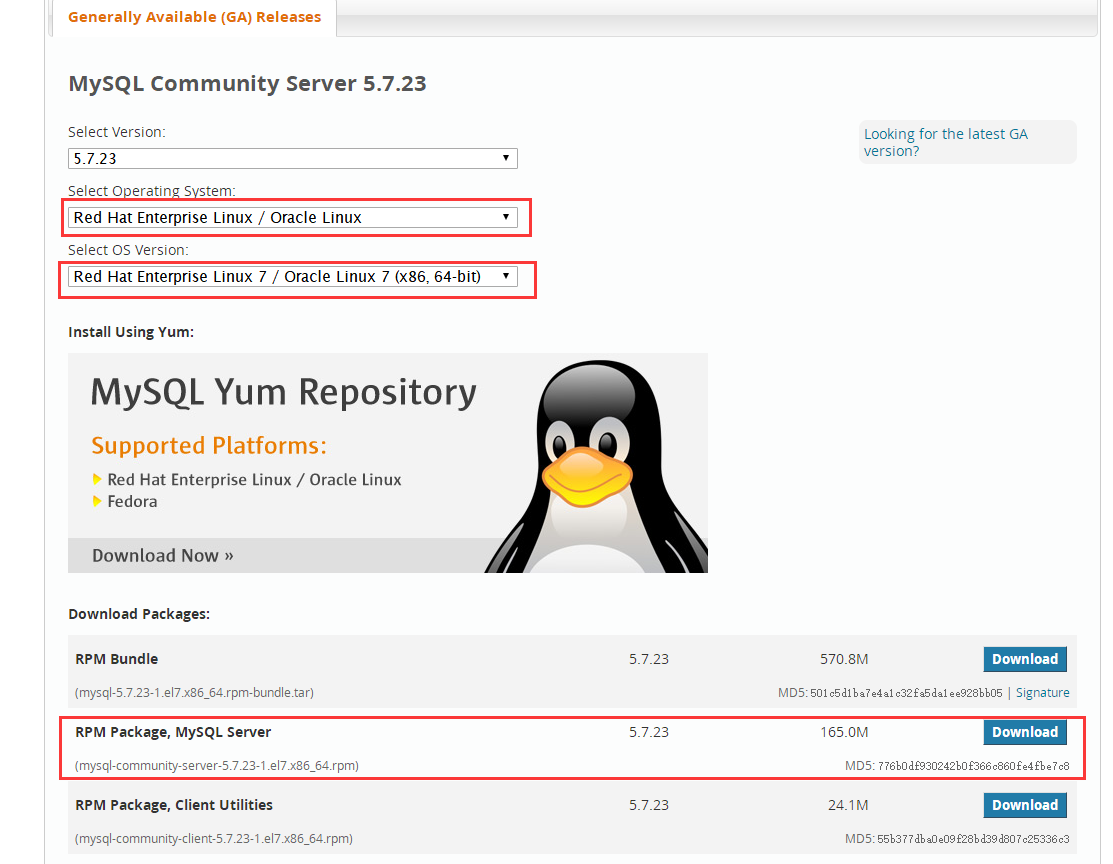Image resolution: width=1113 pixels, height=864 pixels.
Task: Switch to Generally Available (GA) Releases tab
Action: tap(194, 17)
